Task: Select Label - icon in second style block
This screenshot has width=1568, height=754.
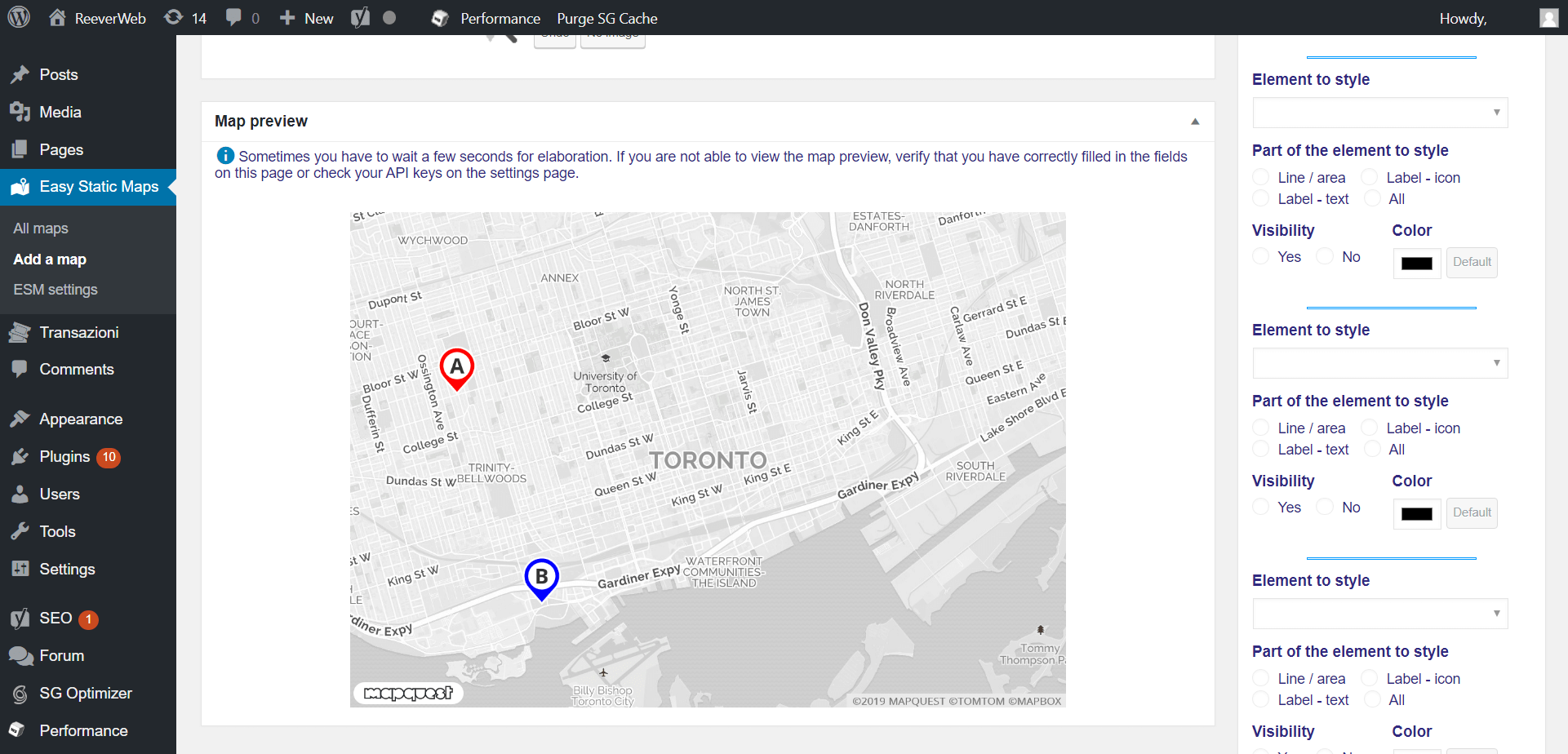Action: [x=1370, y=428]
